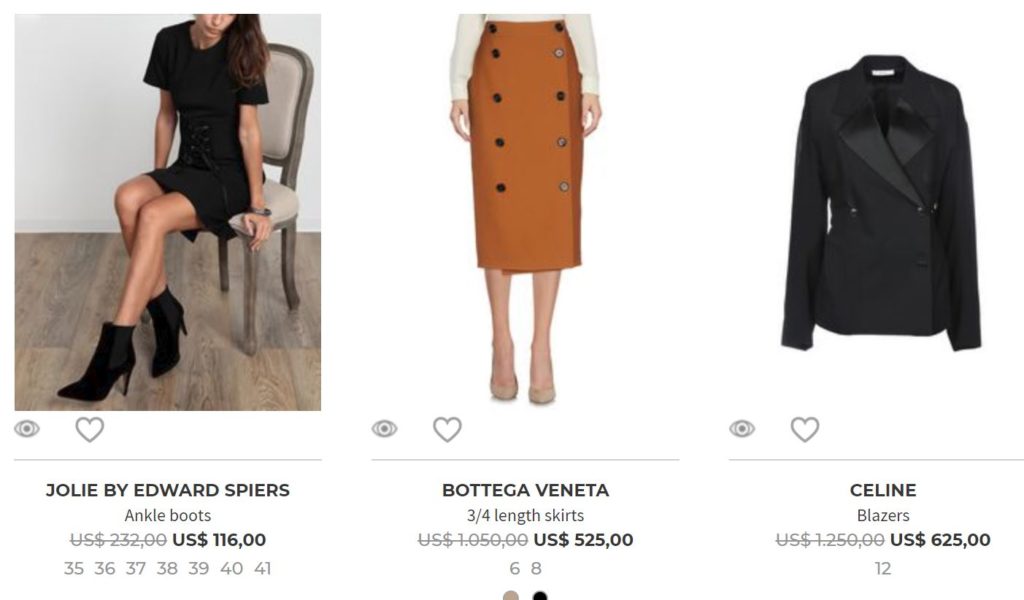Click the ankle boots product photo
1024x600 pixels.
(168, 212)
